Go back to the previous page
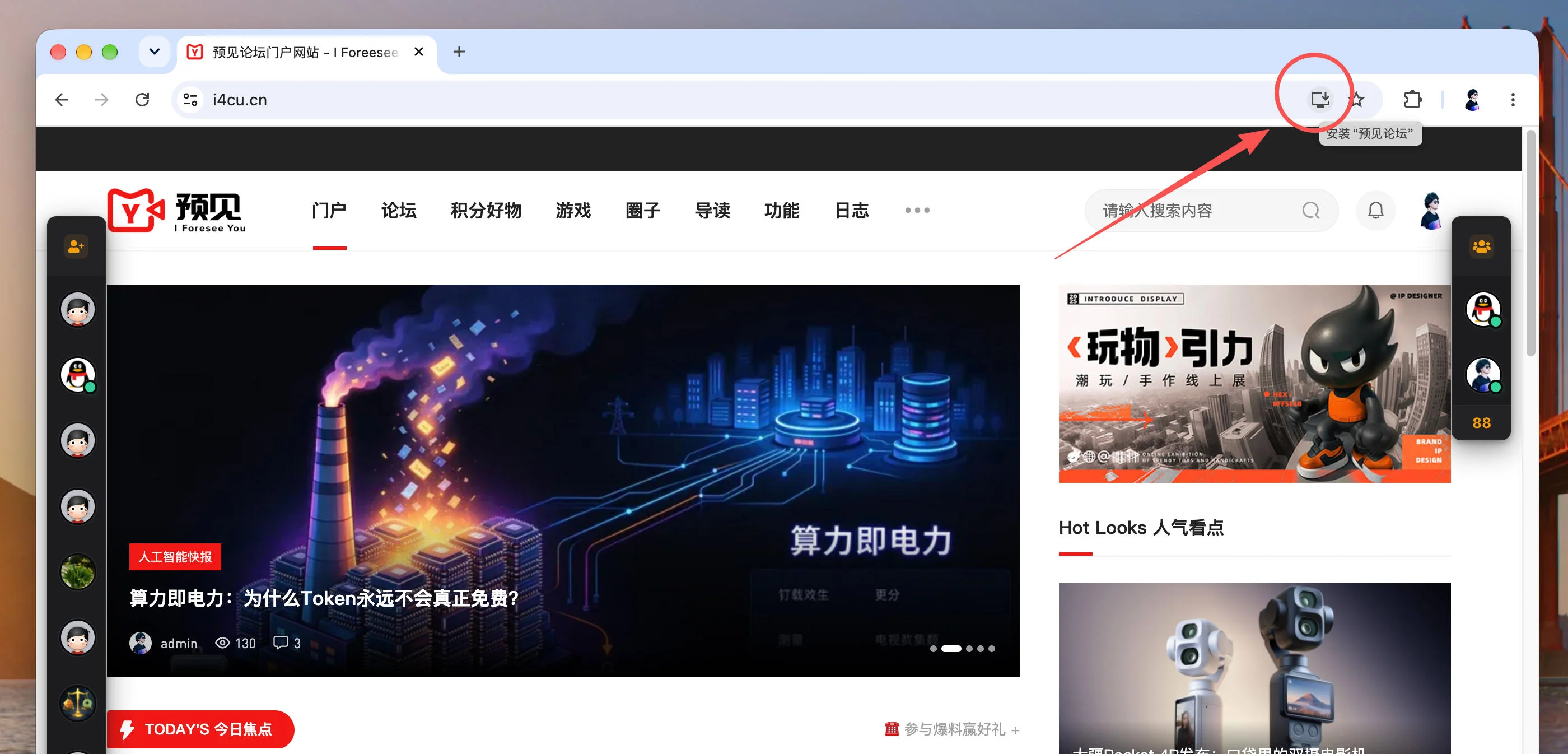Image resolution: width=1568 pixels, height=754 pixels. pos(62,99)
